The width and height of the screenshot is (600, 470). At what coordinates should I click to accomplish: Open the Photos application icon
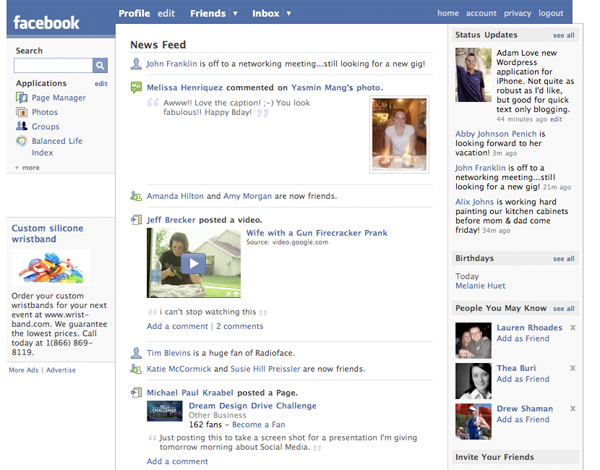point(21,112)
